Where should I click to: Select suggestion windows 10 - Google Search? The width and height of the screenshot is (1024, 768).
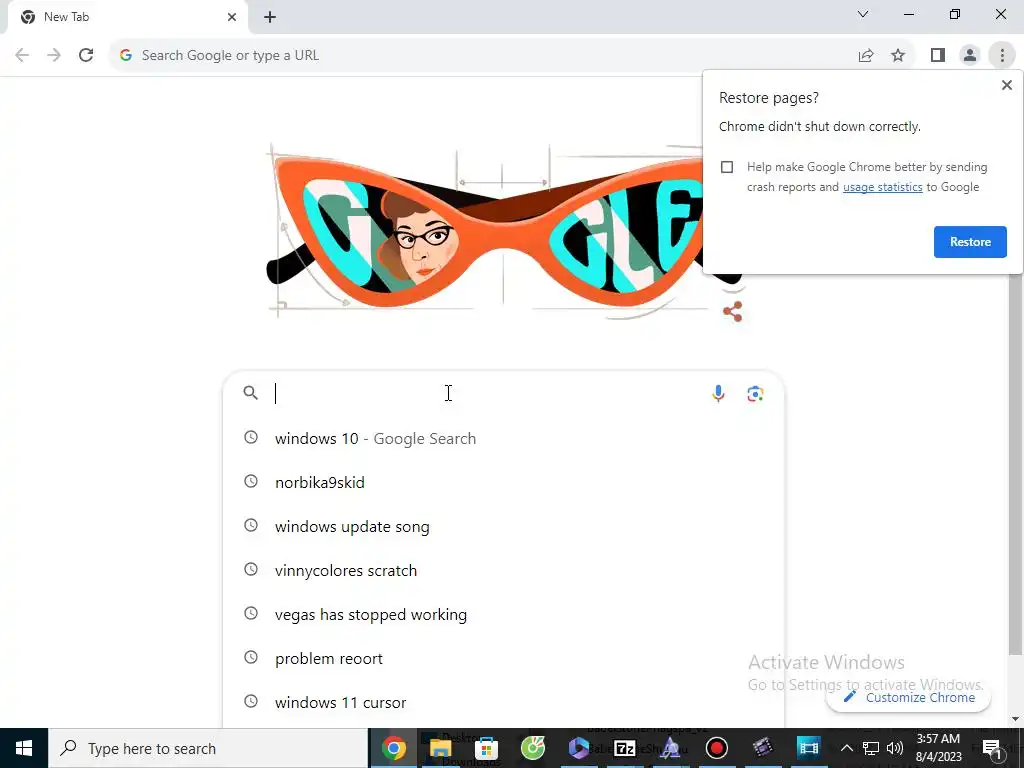coord(503,438)
